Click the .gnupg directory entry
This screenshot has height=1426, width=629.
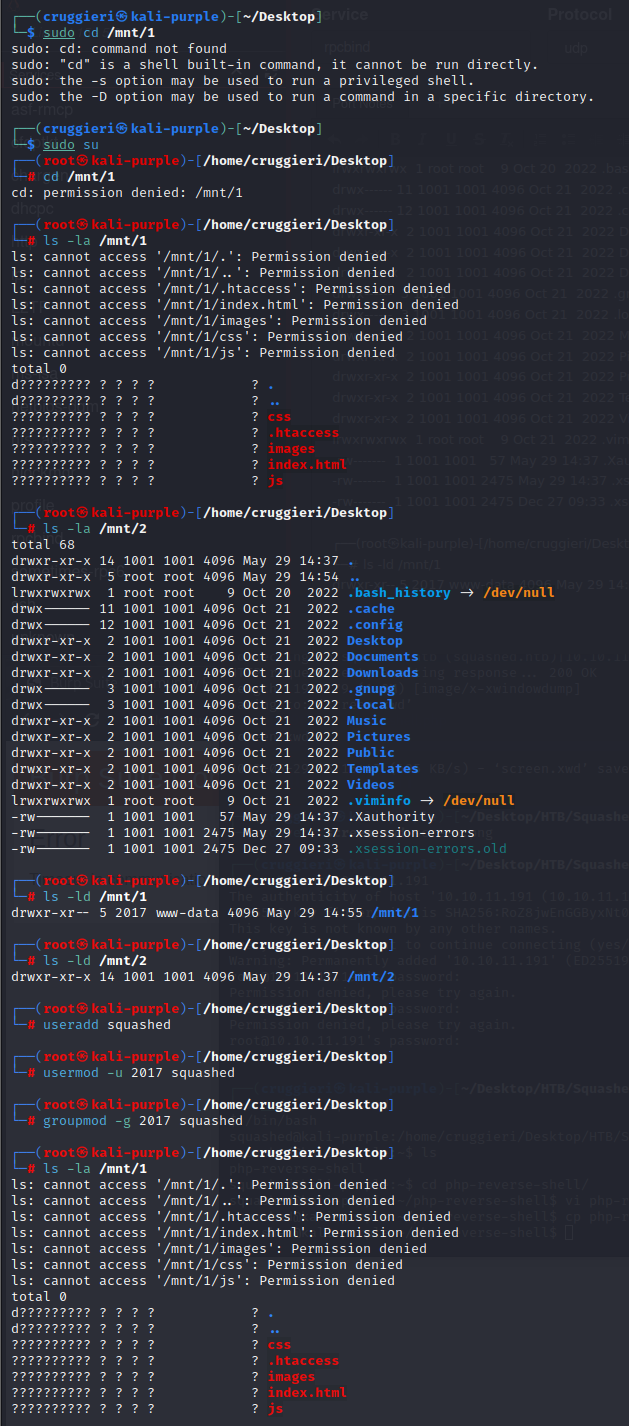coord(371,689)
